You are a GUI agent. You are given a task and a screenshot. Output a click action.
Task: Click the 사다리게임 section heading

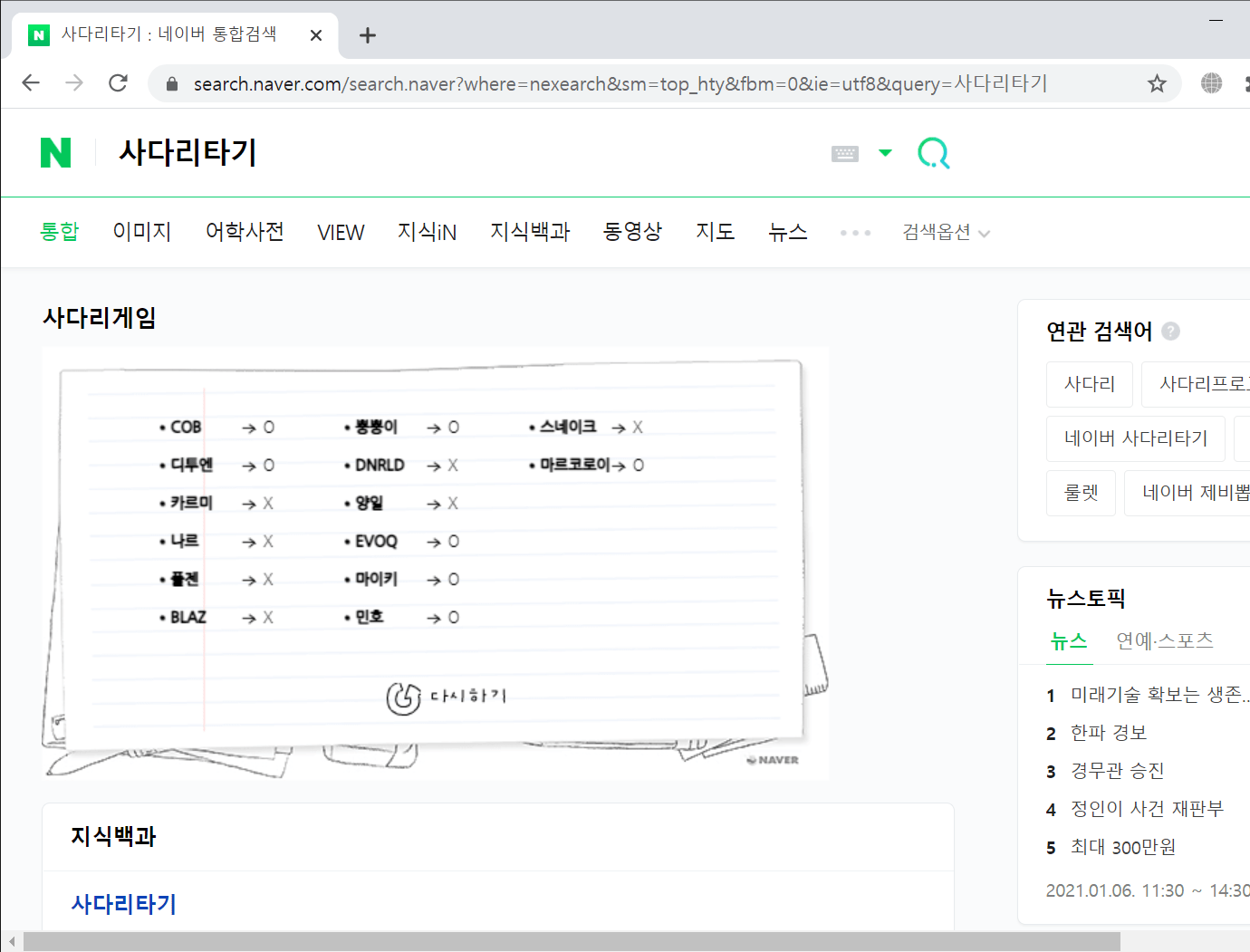(100, 318)
